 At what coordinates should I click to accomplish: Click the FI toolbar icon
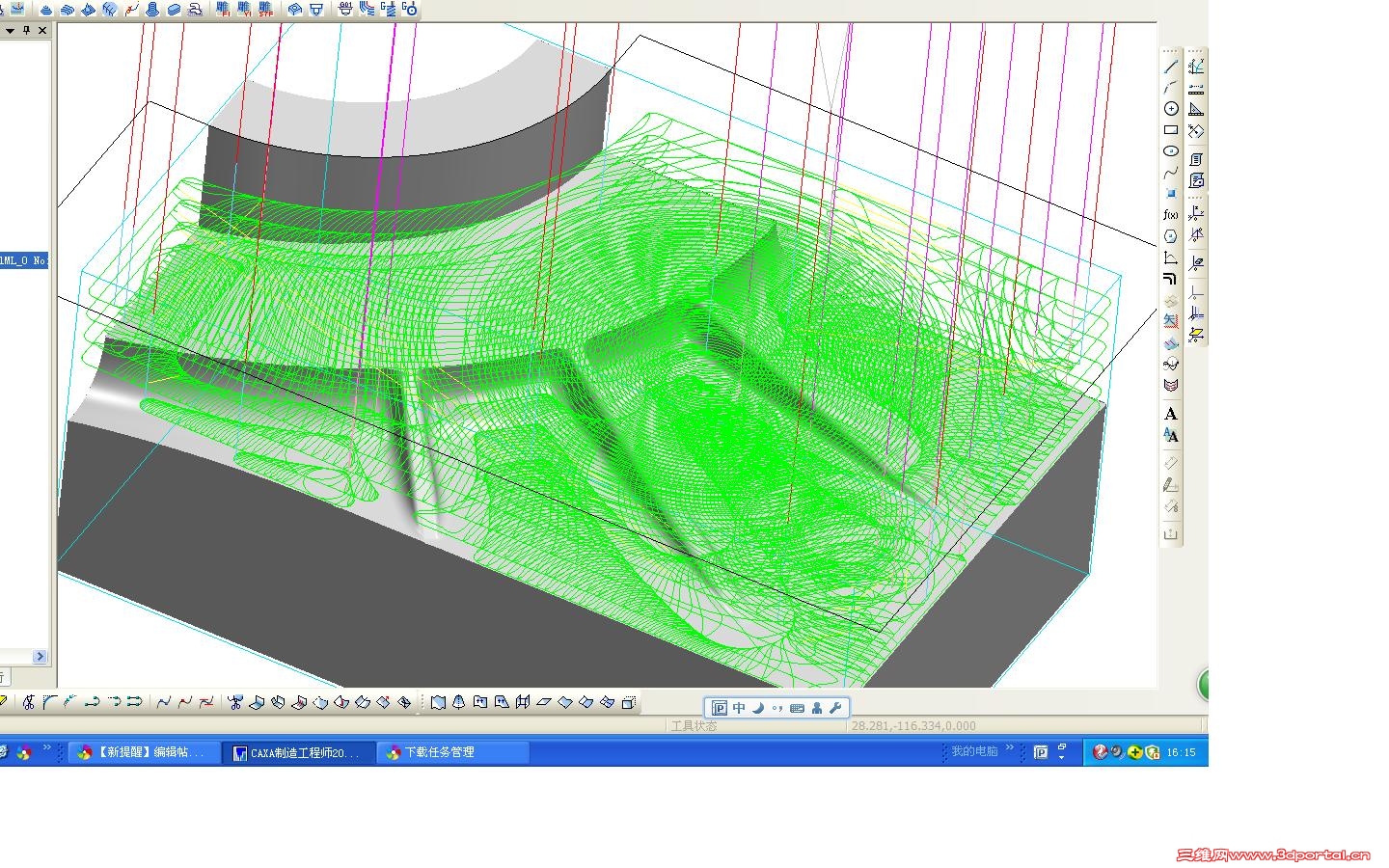[224, 9]
